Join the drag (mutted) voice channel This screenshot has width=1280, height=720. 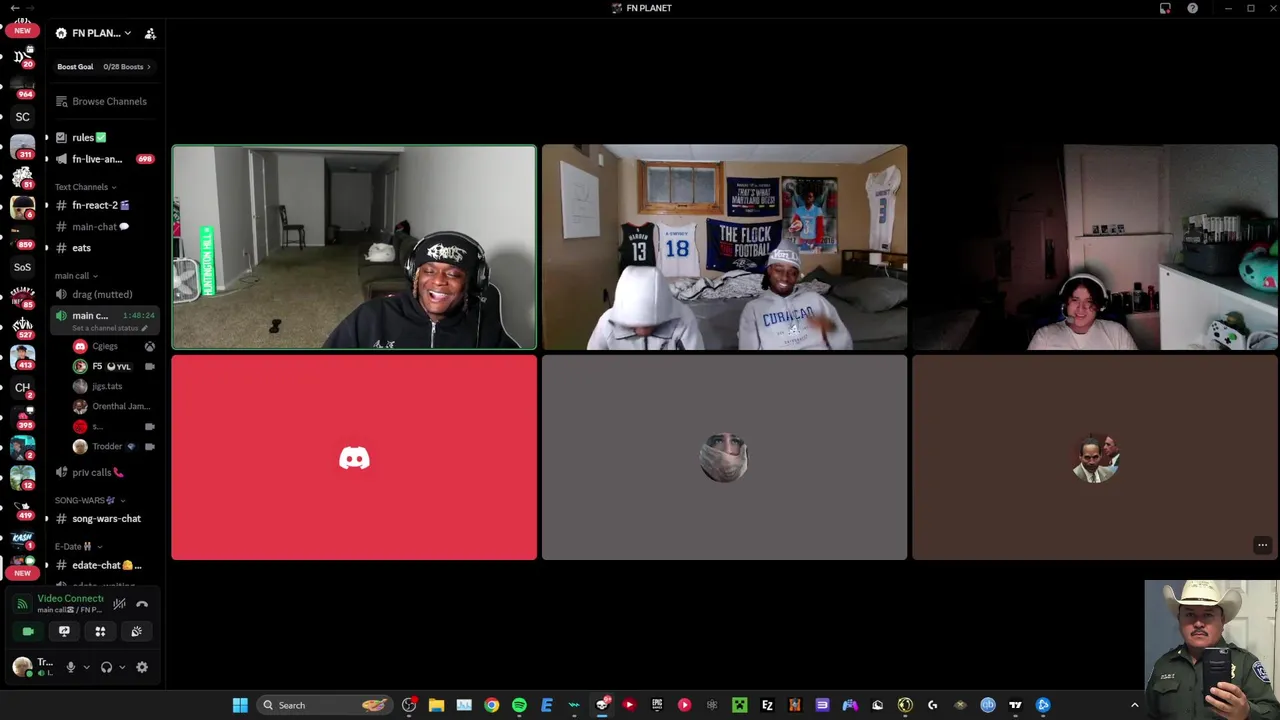[x=105, y=294]
